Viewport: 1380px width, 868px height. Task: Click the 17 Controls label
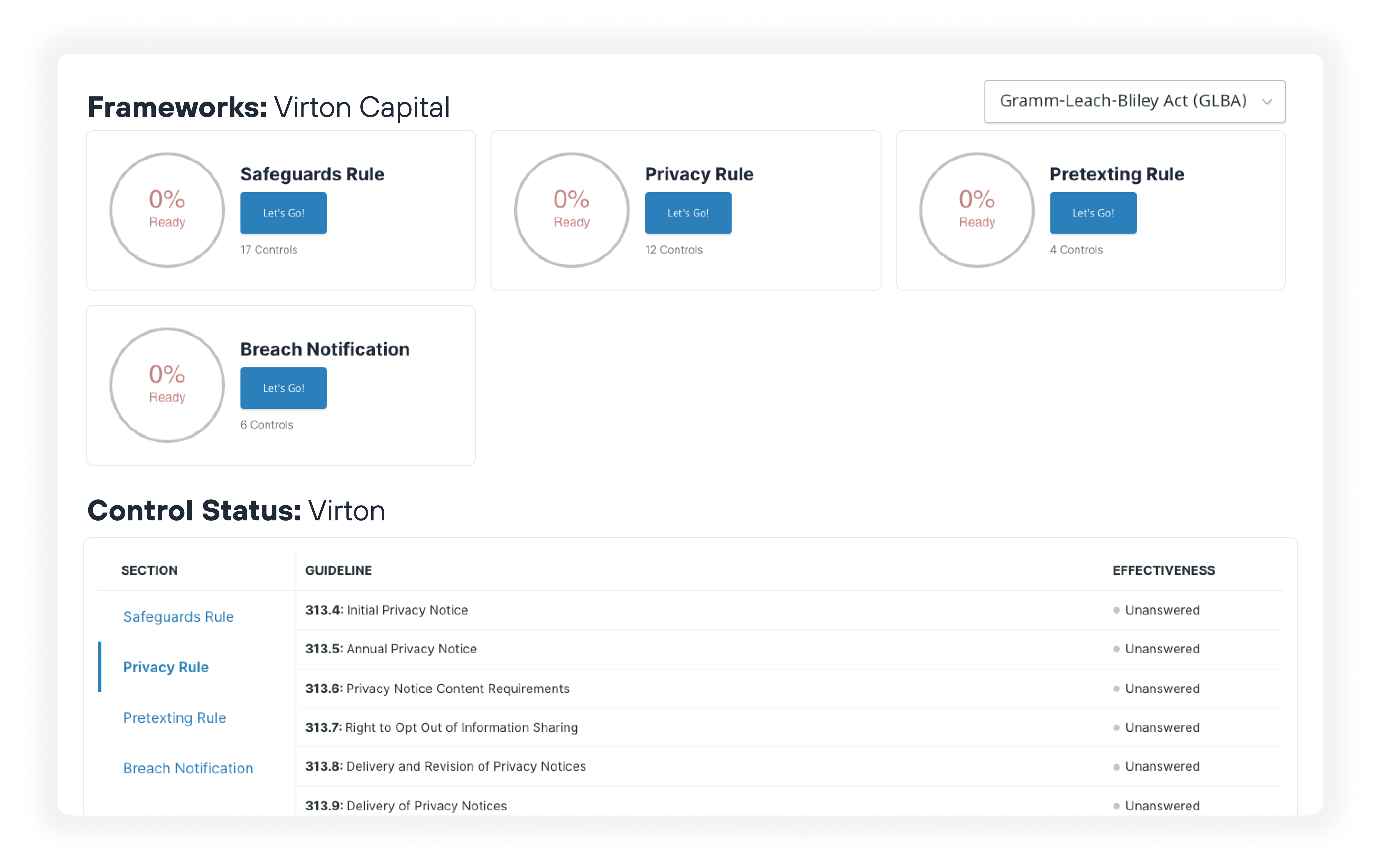269,250
